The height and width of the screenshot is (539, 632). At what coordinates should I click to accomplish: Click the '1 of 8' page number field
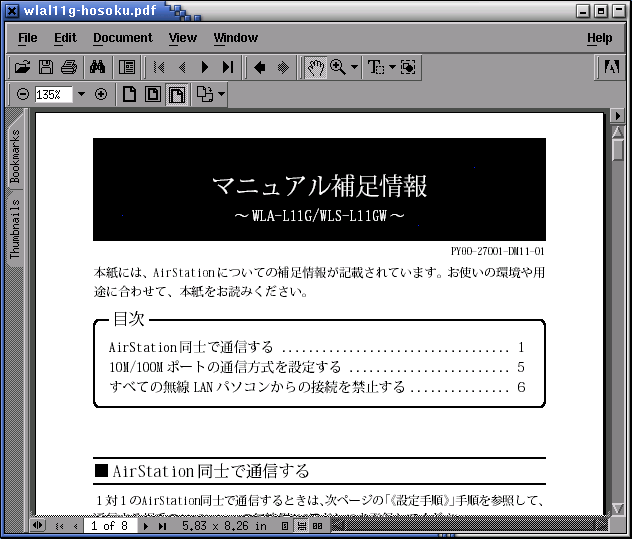click(110, 526)
